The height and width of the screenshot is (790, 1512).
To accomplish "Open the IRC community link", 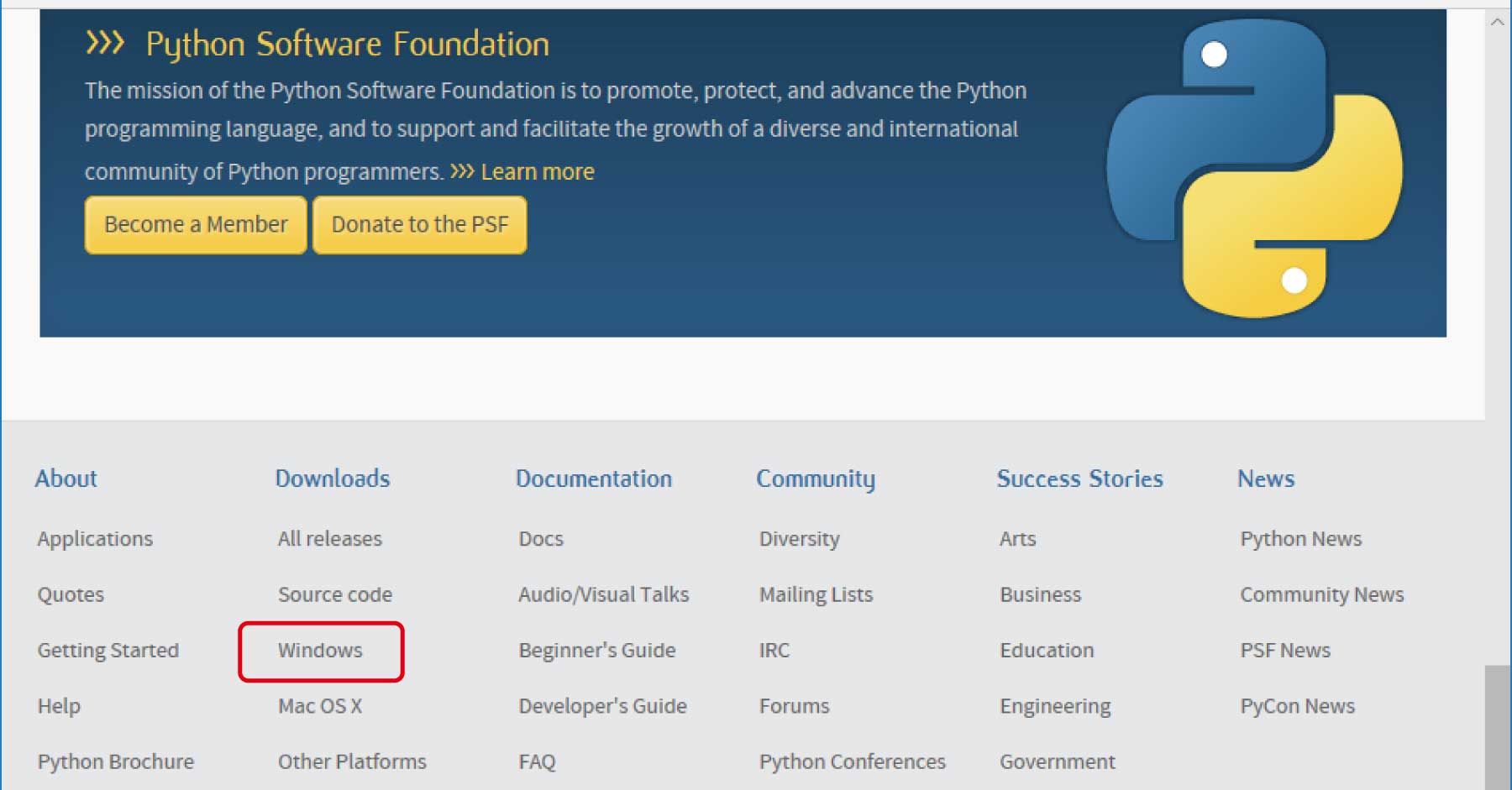I will [774, 651].
